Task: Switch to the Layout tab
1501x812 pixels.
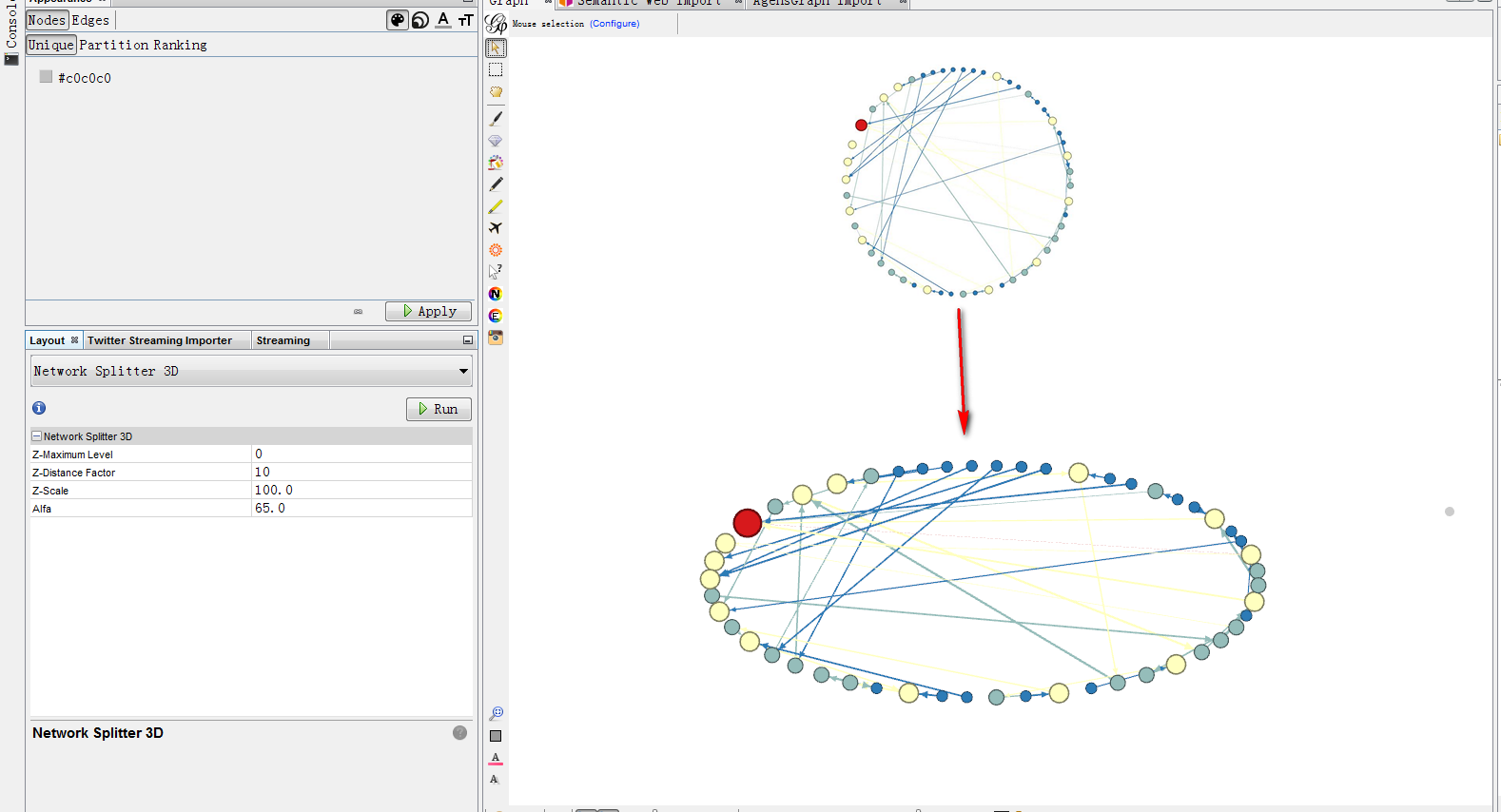Action: click(x=47, y=340)
